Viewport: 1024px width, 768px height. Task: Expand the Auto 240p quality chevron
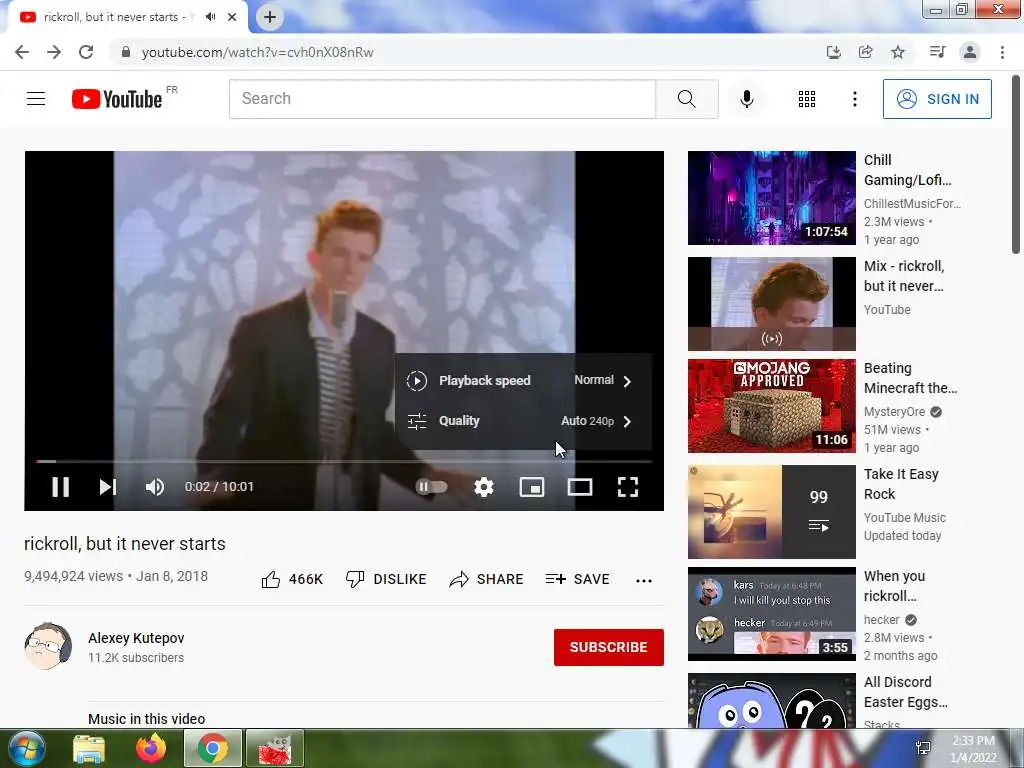tap(627, 421)
